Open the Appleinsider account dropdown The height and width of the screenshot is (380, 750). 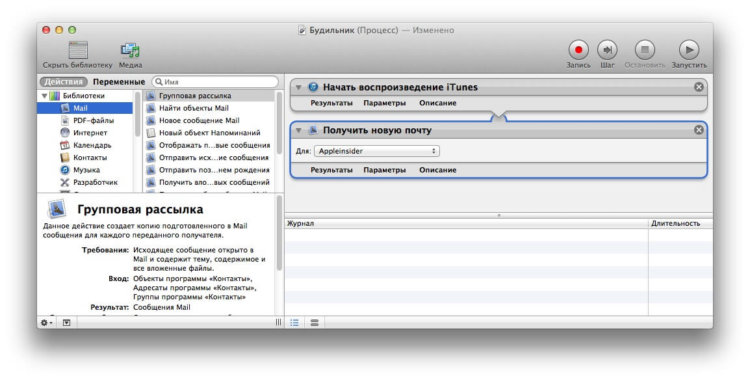(377, 151)
